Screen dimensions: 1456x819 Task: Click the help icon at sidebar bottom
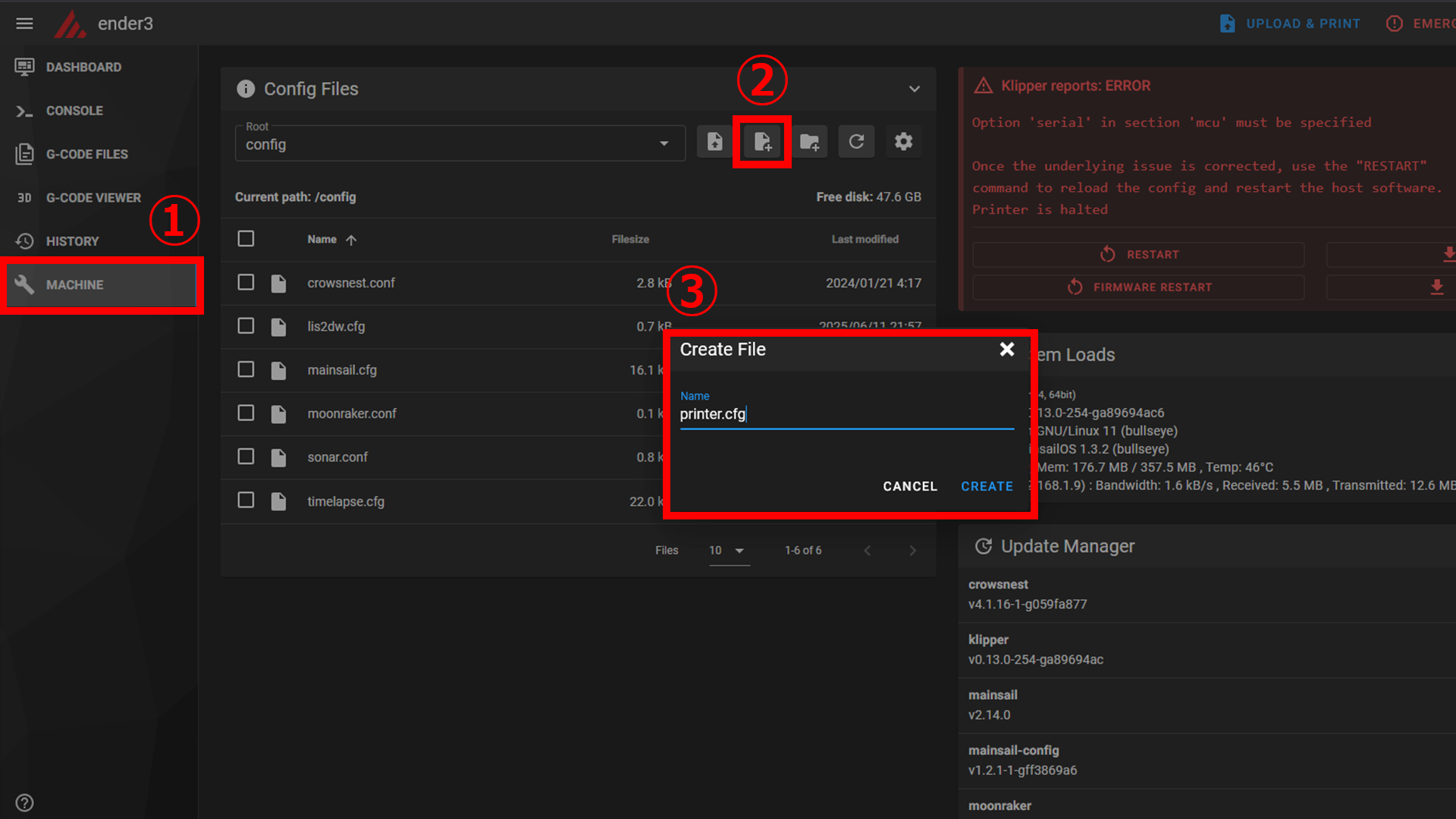pos(24,802)
